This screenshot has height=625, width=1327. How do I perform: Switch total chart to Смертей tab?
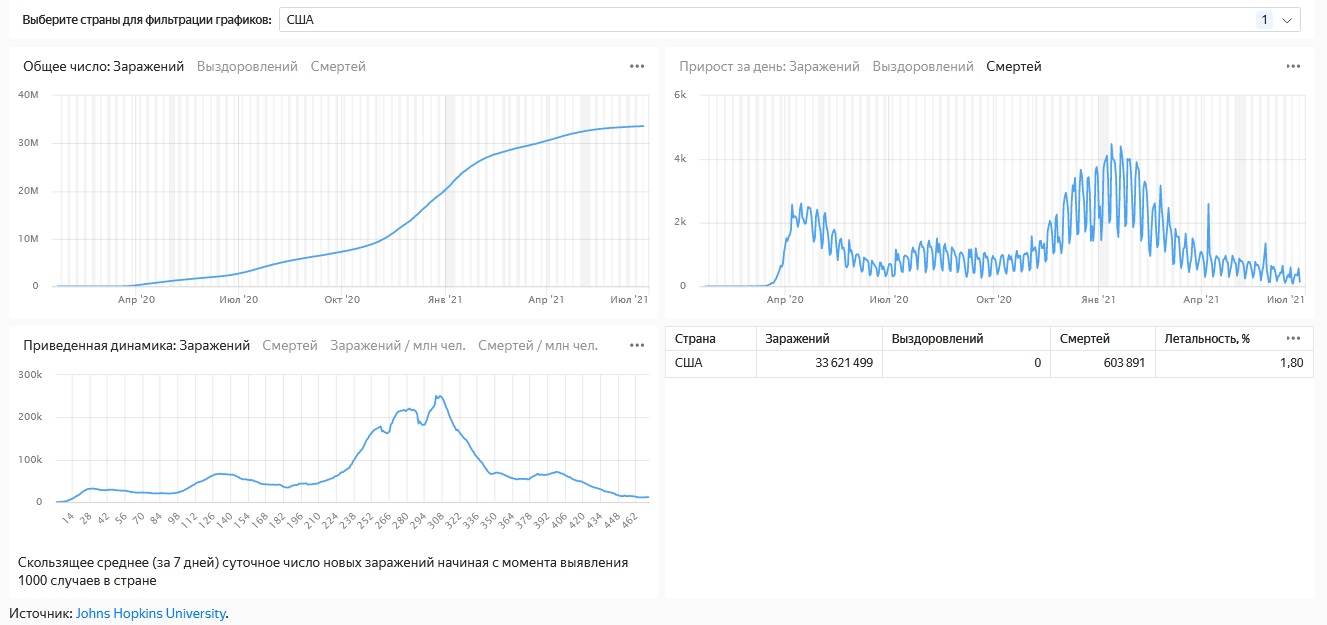[338, 67]
